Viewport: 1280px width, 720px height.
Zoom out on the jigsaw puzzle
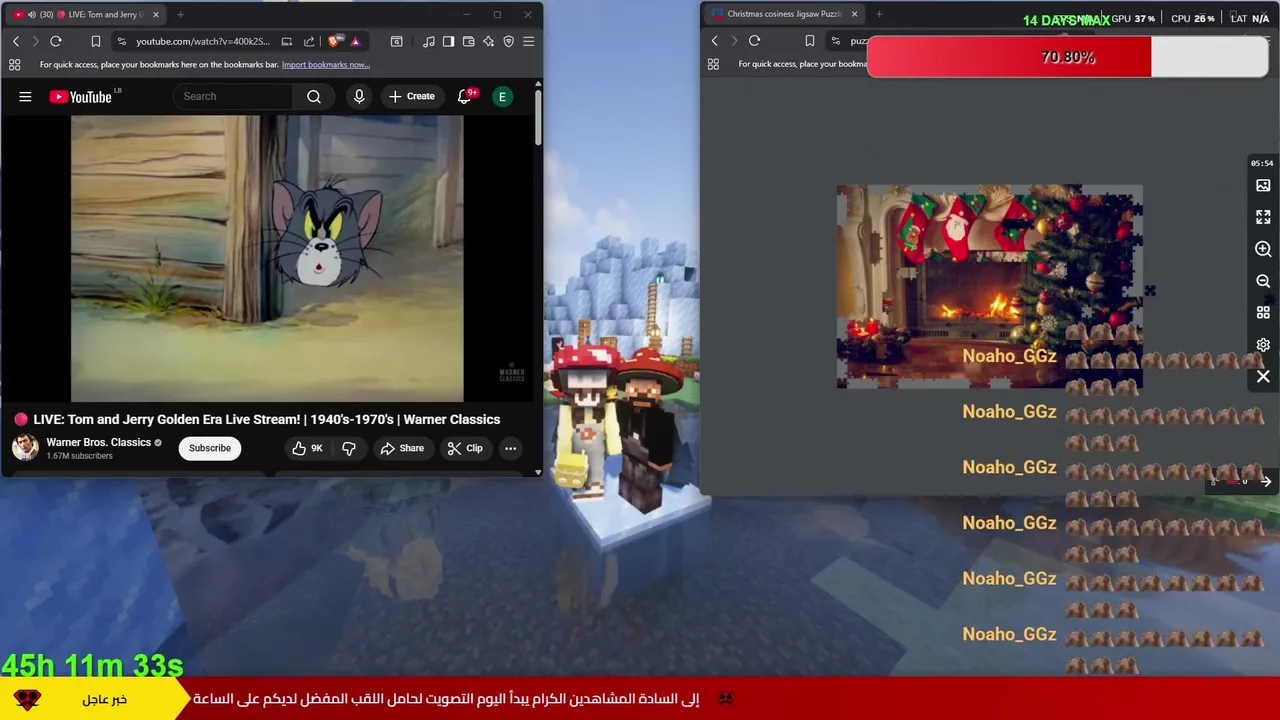click(x=1263, y=281)
